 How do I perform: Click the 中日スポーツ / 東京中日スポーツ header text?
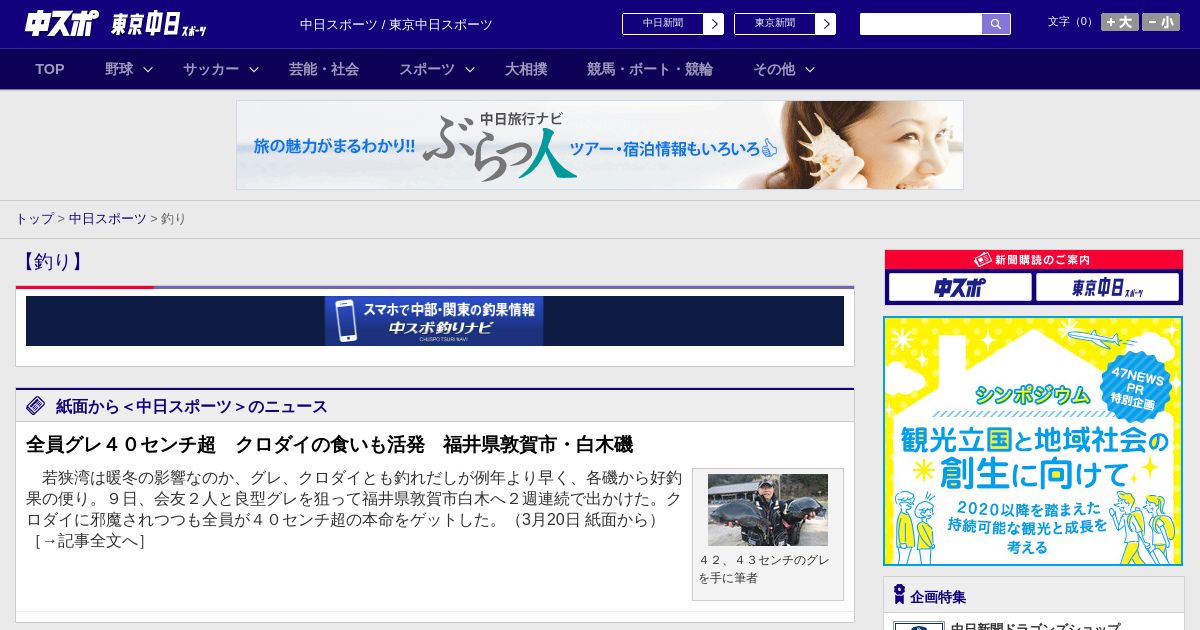[x=396, y=25]
